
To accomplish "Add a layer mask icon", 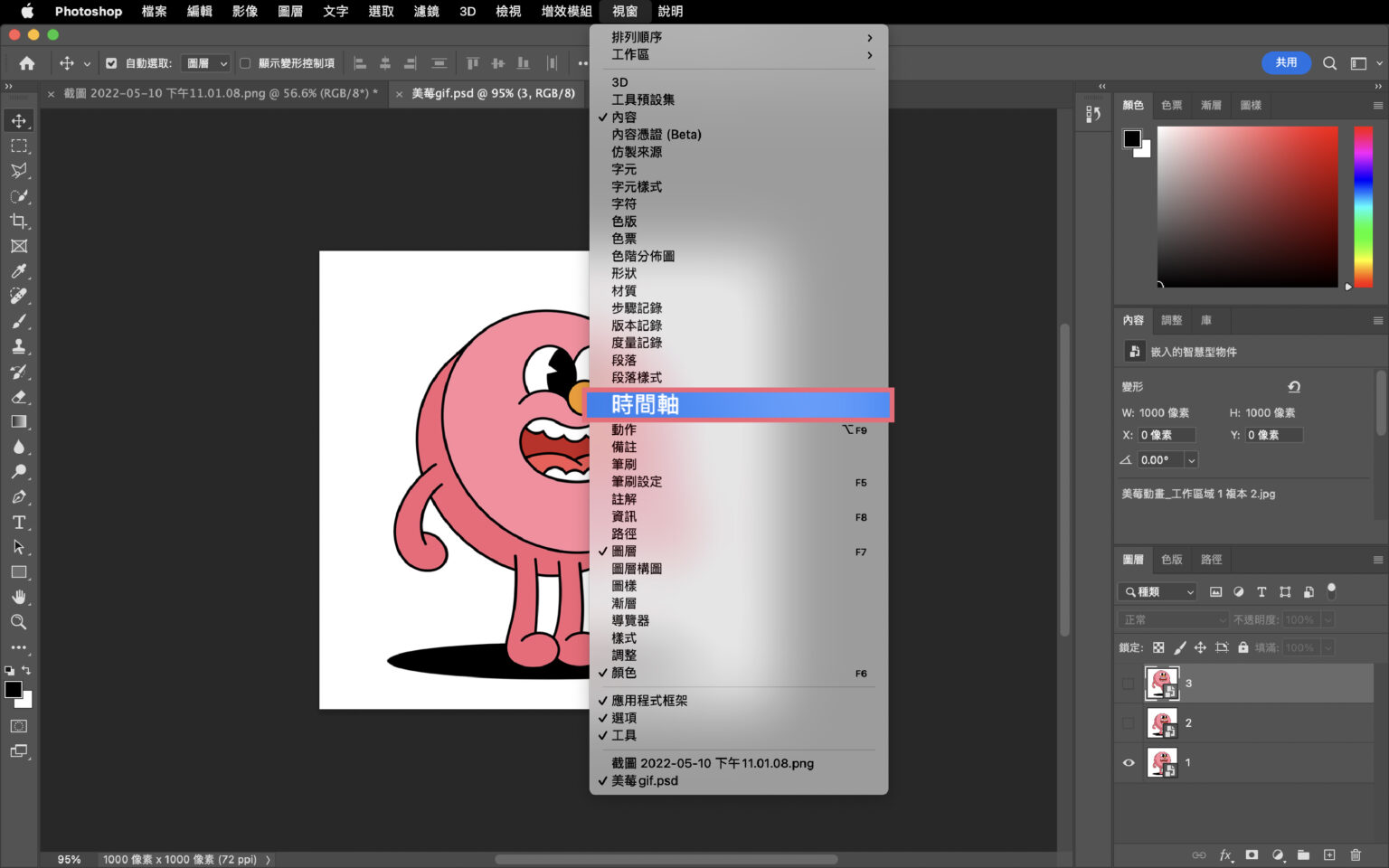I will click(x=1252, y=854).
